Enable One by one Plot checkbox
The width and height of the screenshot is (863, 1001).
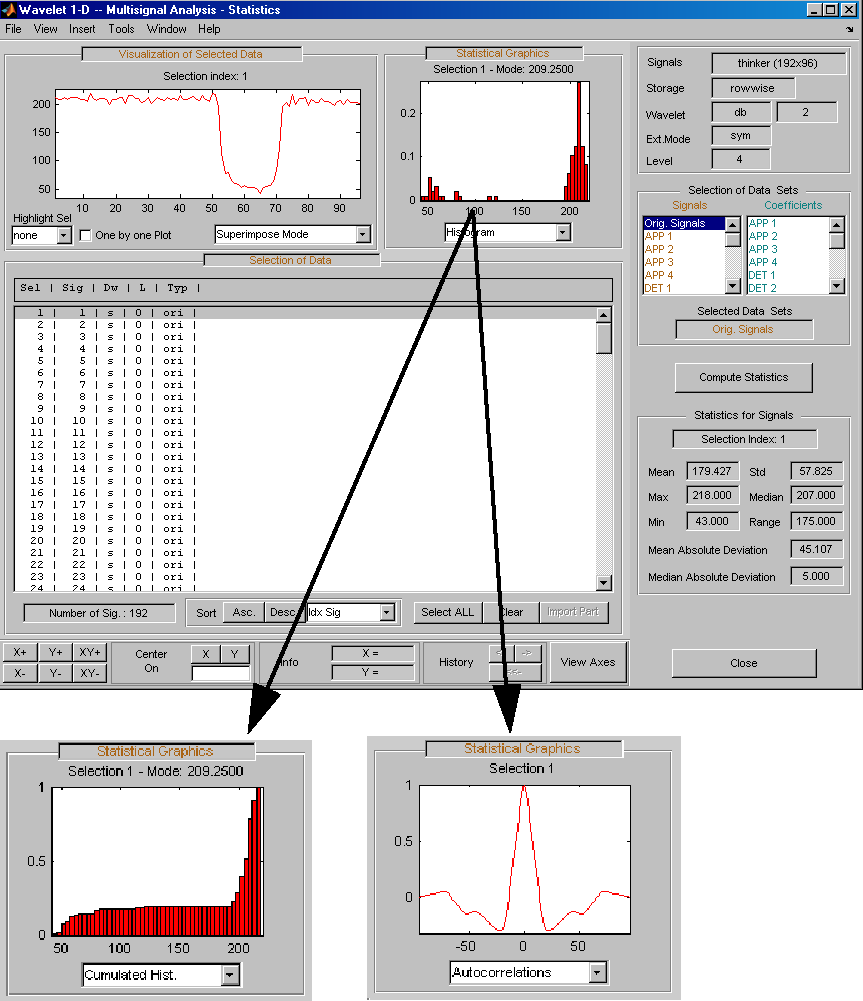click(x=86, y=236)
